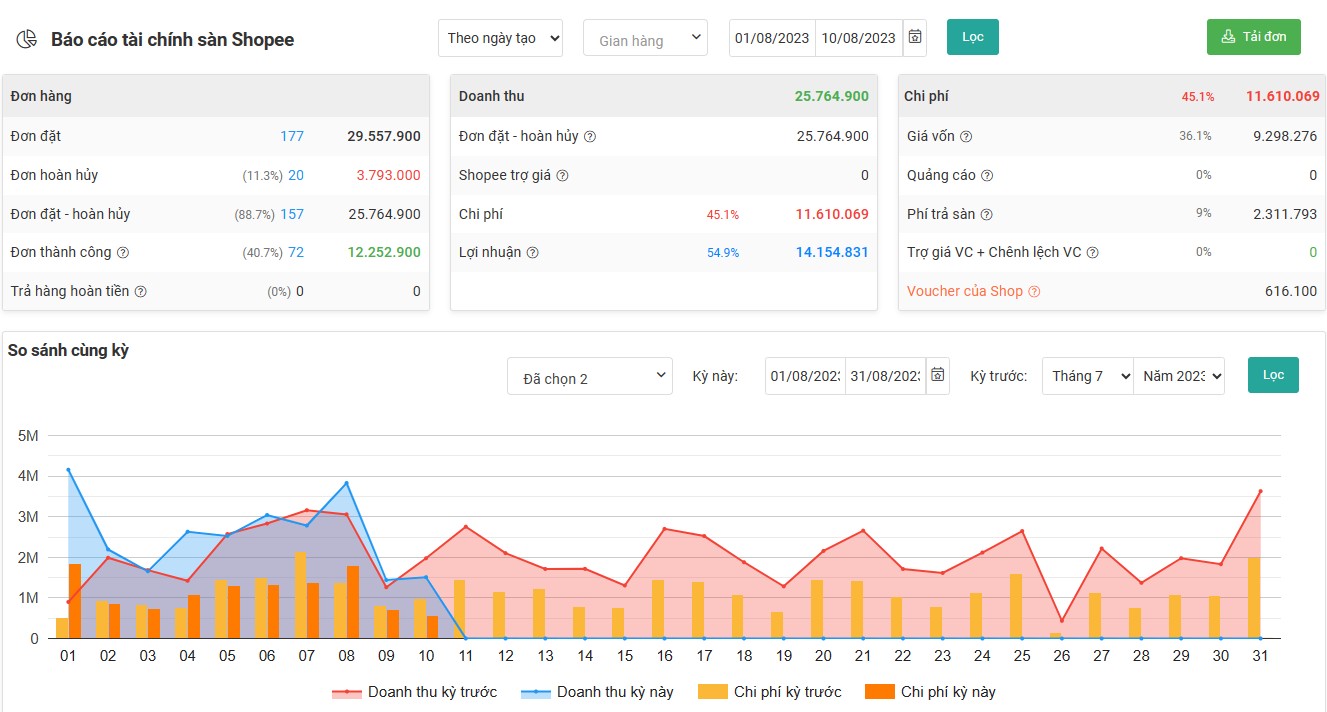Open the calendar icon beside 31/08/2023
The image size is (1327, 712).
pyautogui.click(x=938, y=375)
